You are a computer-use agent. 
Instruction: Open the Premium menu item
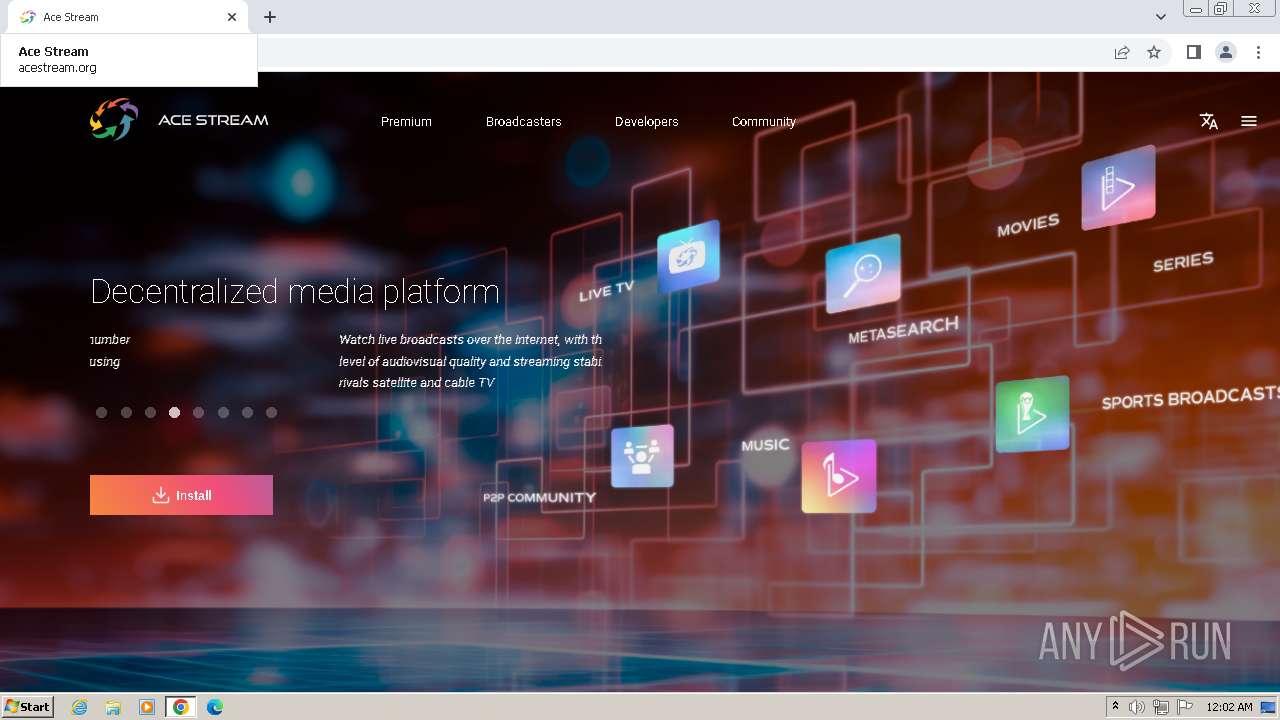406,122
